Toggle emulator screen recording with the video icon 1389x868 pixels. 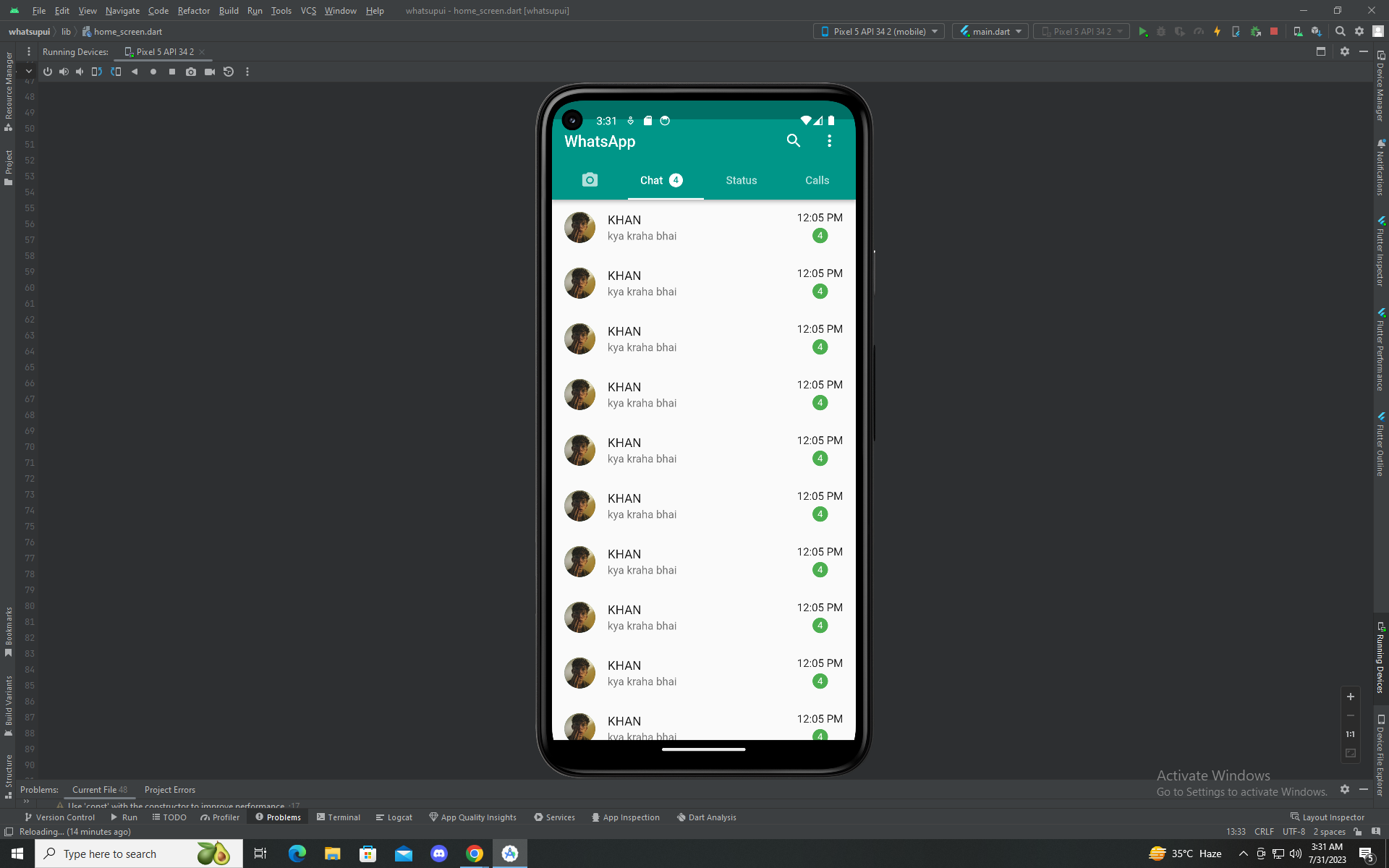point(210,72)
